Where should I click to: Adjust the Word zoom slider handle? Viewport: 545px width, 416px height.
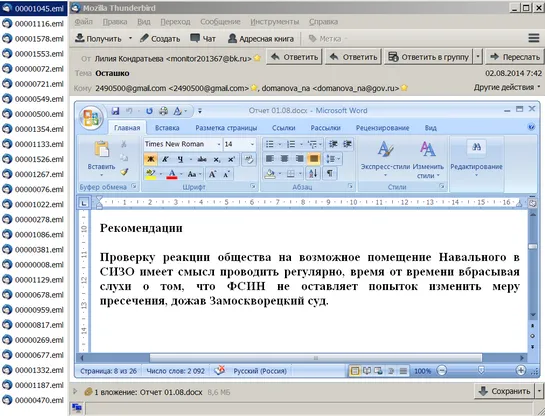click(x=481, y=370)
